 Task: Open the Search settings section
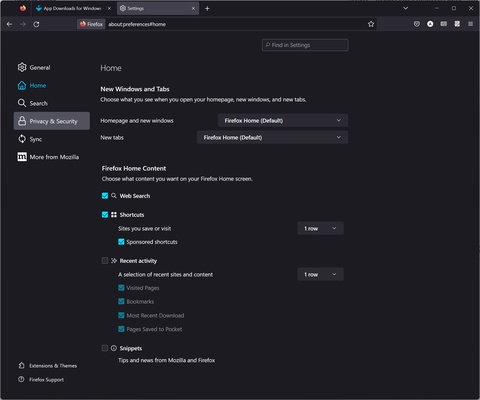tap(51, 103)
